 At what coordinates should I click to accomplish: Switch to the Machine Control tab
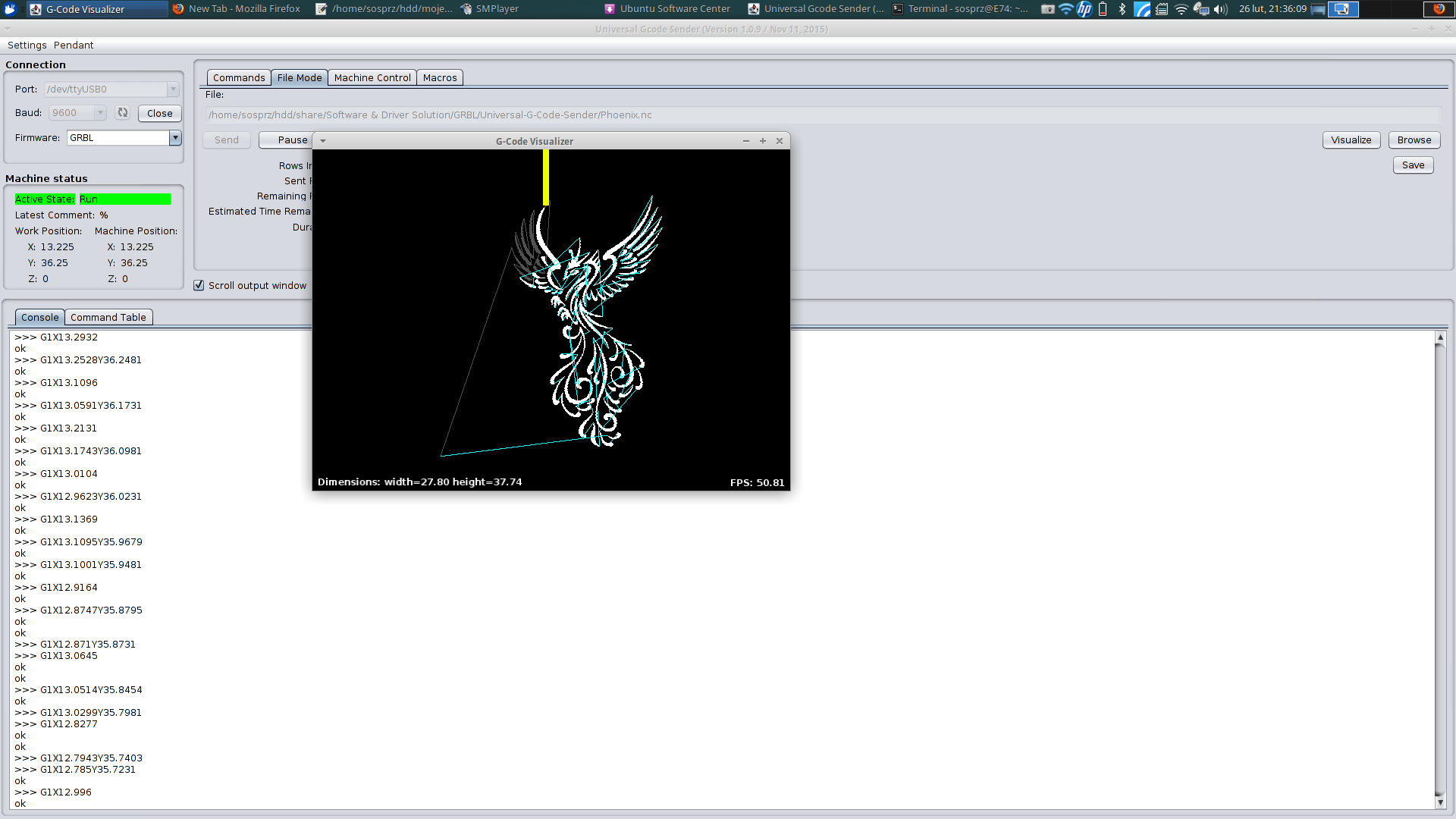click(x=372, y=77)
